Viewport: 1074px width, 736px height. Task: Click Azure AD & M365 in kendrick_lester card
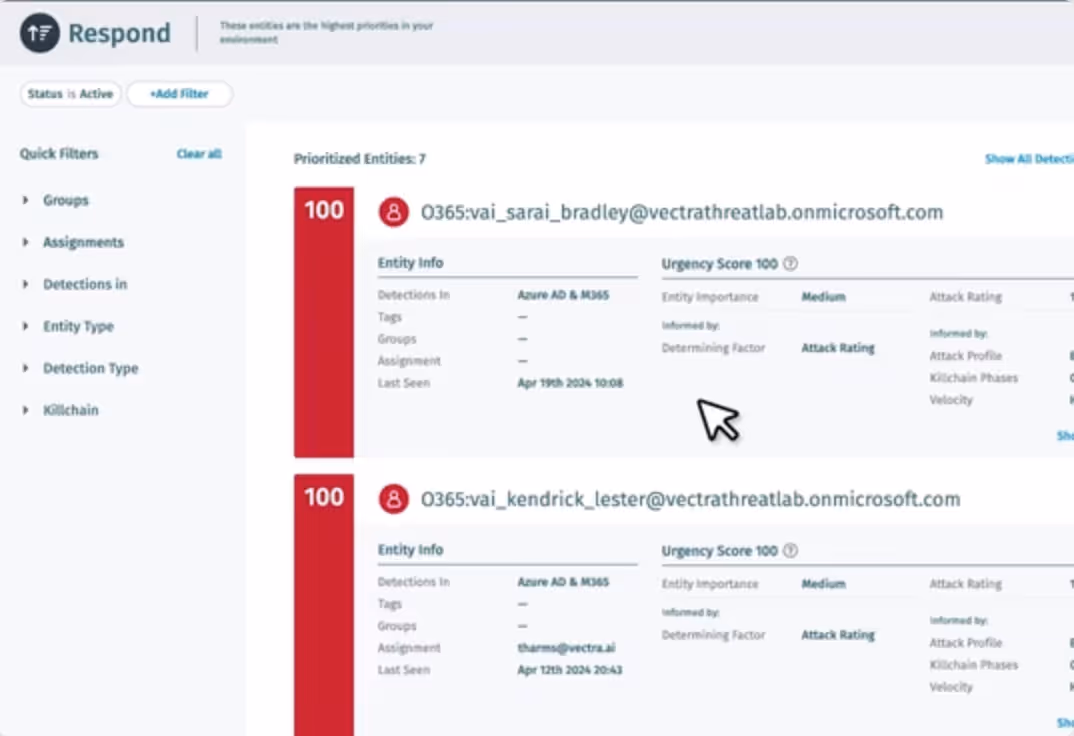coord(563,582)
